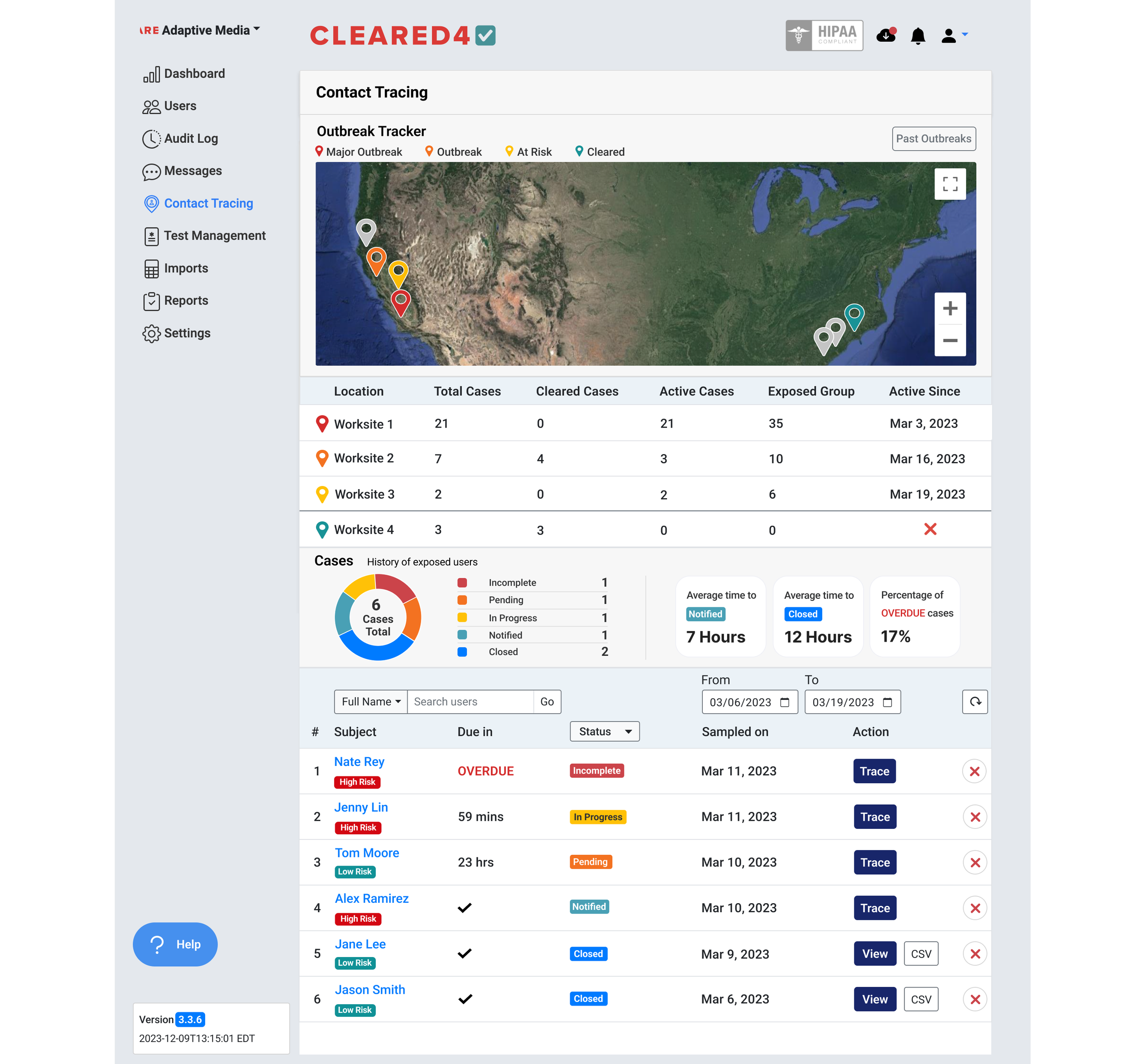Export CSV for Jason Smith
This screenshot has height=1064, width=1132.
pyautogui.click(x=921, y=999)
